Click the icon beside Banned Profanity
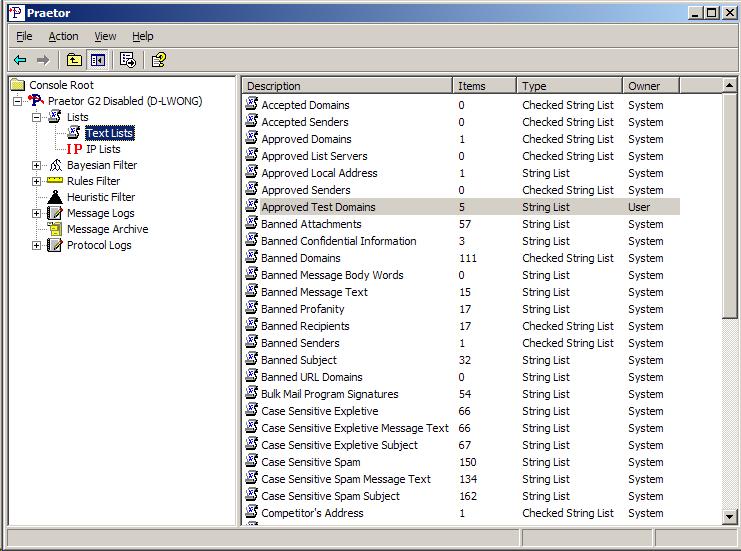 pos(252,308)
